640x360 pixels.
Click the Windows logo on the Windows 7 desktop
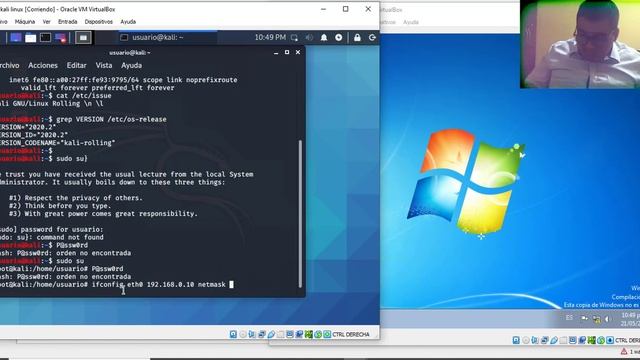(466, 182)
